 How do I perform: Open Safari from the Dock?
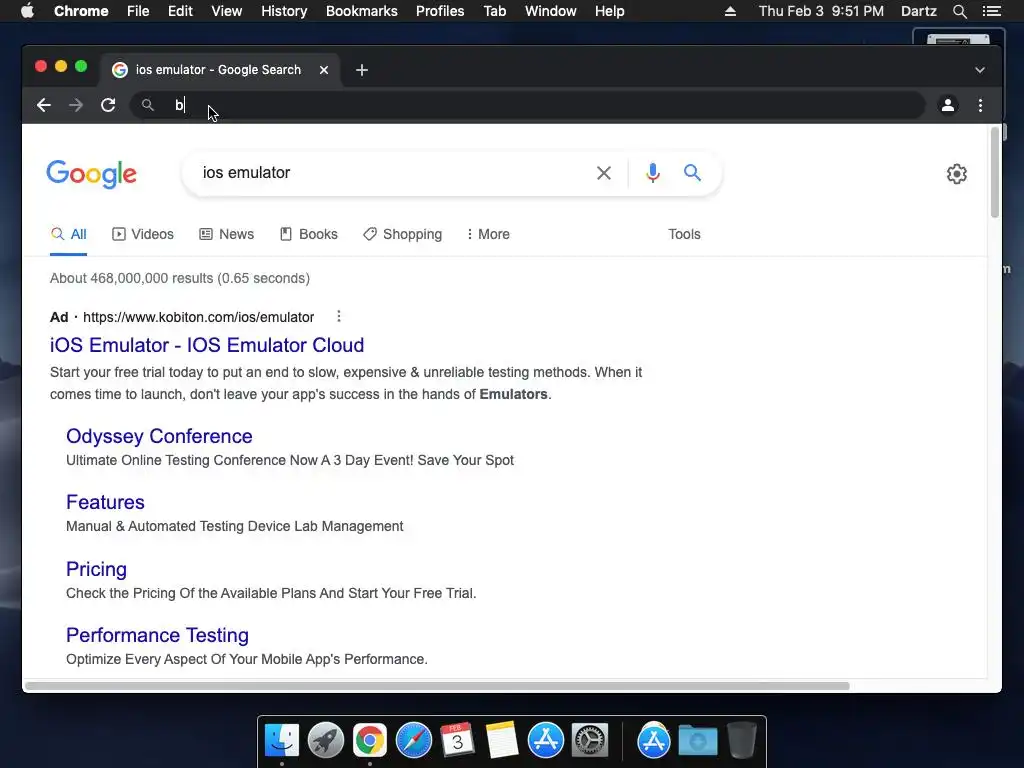pyautogui.click(x=414, y=741)
